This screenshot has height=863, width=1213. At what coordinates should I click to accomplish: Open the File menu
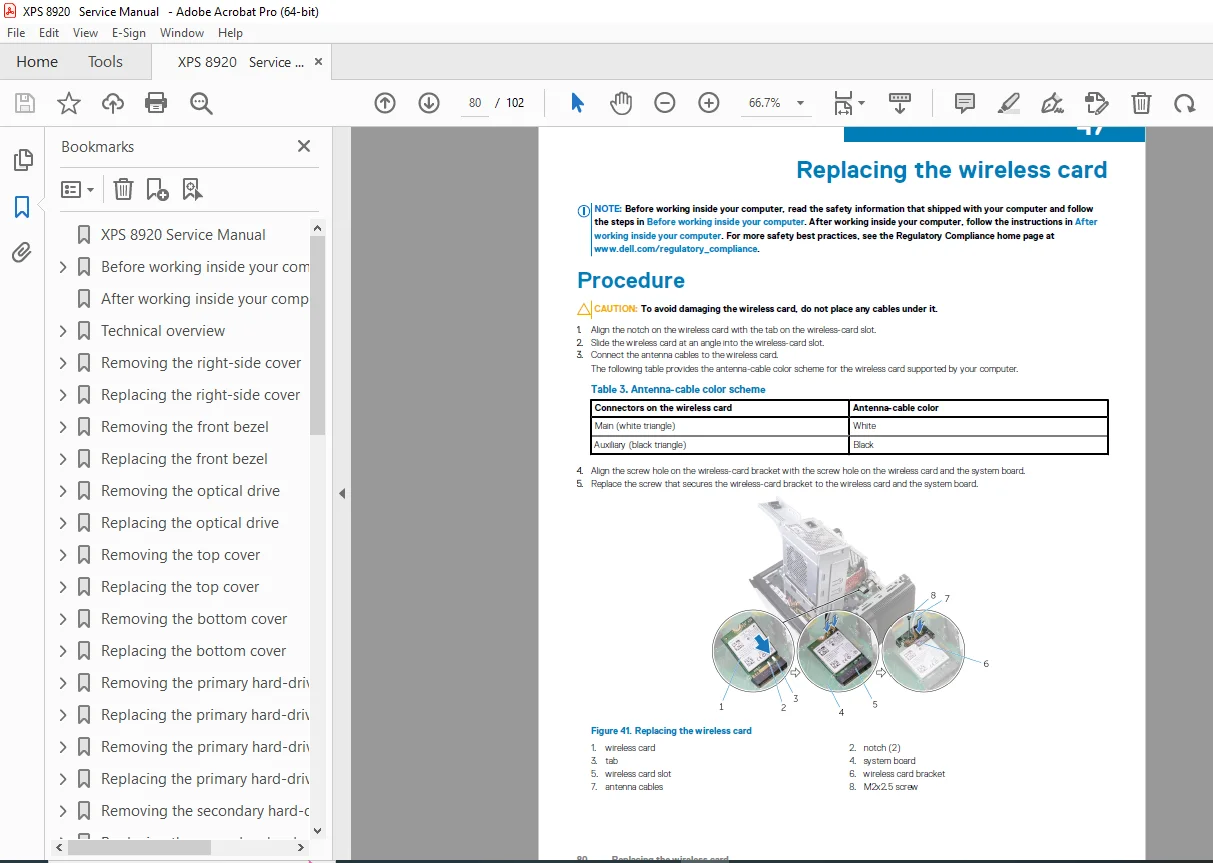pyautogui.click(x=16, y=33)
